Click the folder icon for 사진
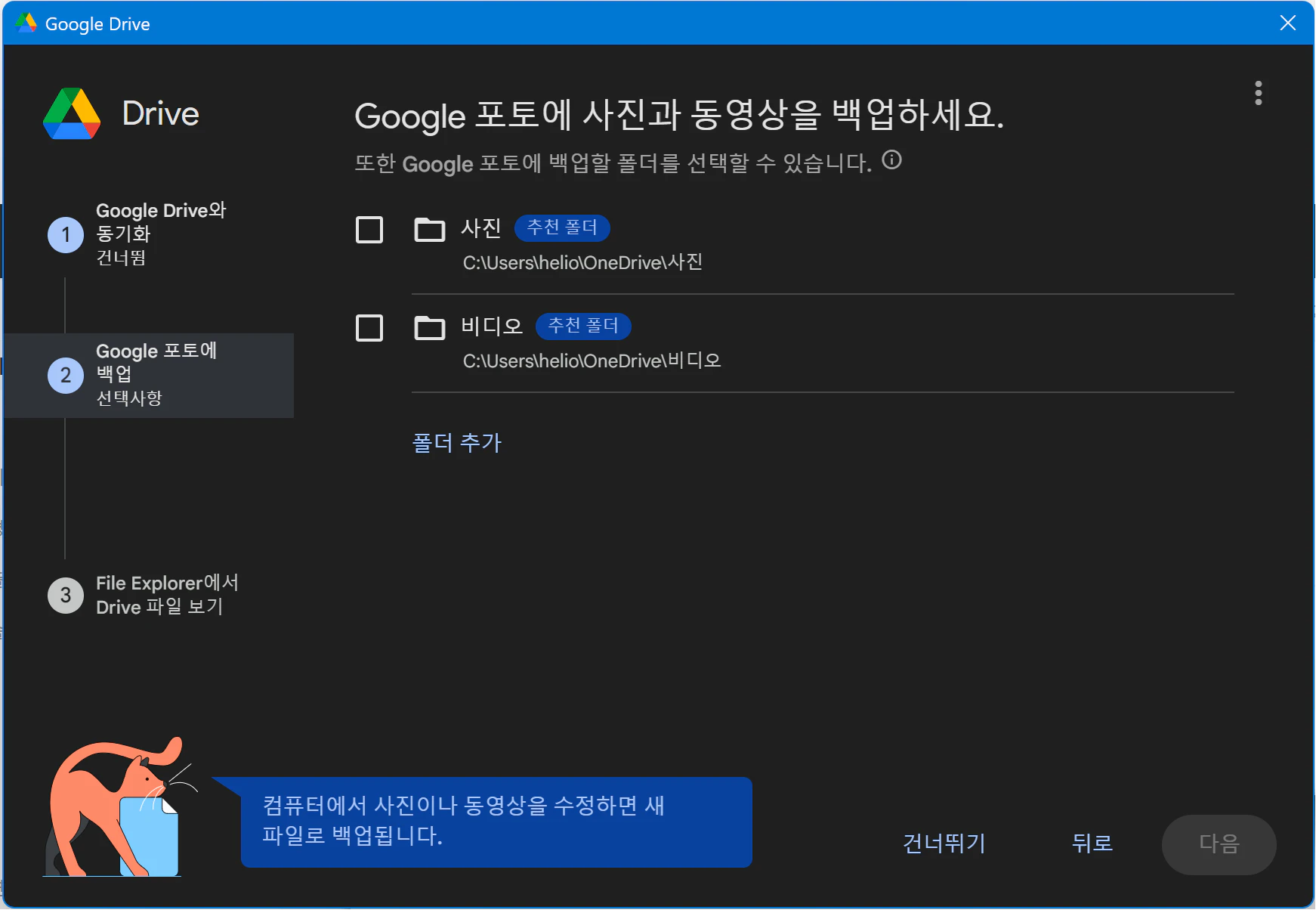The width and height of the screenshot is (1316, 910). [430, 229]
